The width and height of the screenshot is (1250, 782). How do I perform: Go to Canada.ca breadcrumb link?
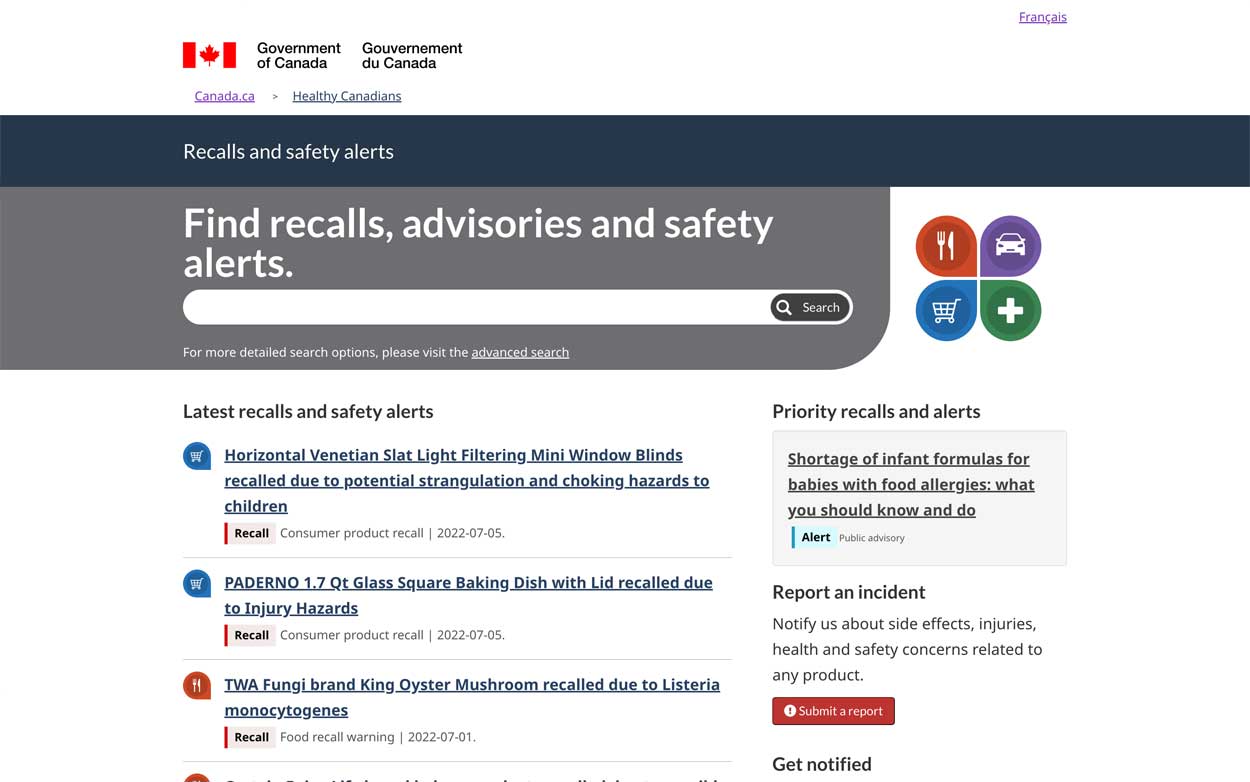coord(224,96)
